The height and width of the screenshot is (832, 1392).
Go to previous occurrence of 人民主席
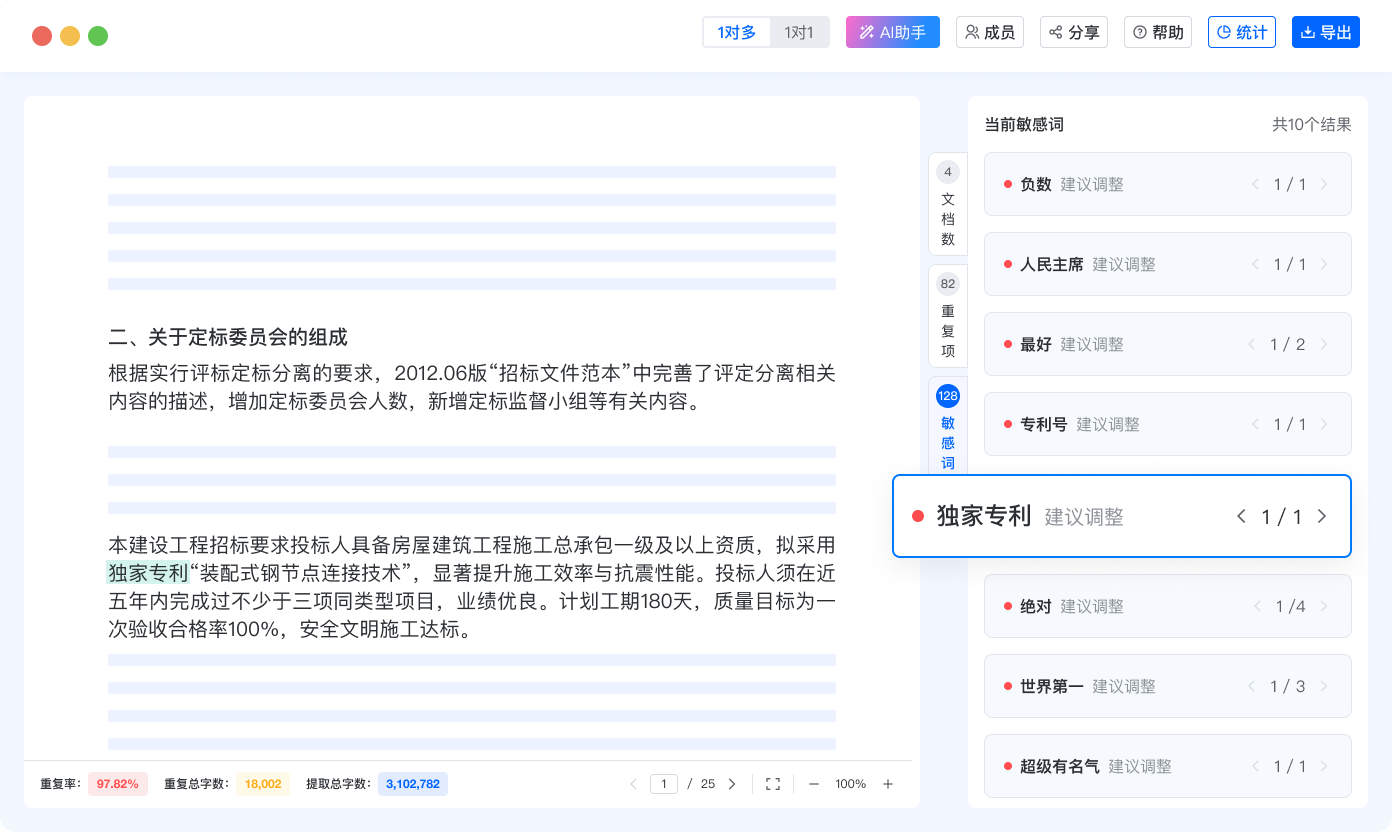tap(1256, 264)
